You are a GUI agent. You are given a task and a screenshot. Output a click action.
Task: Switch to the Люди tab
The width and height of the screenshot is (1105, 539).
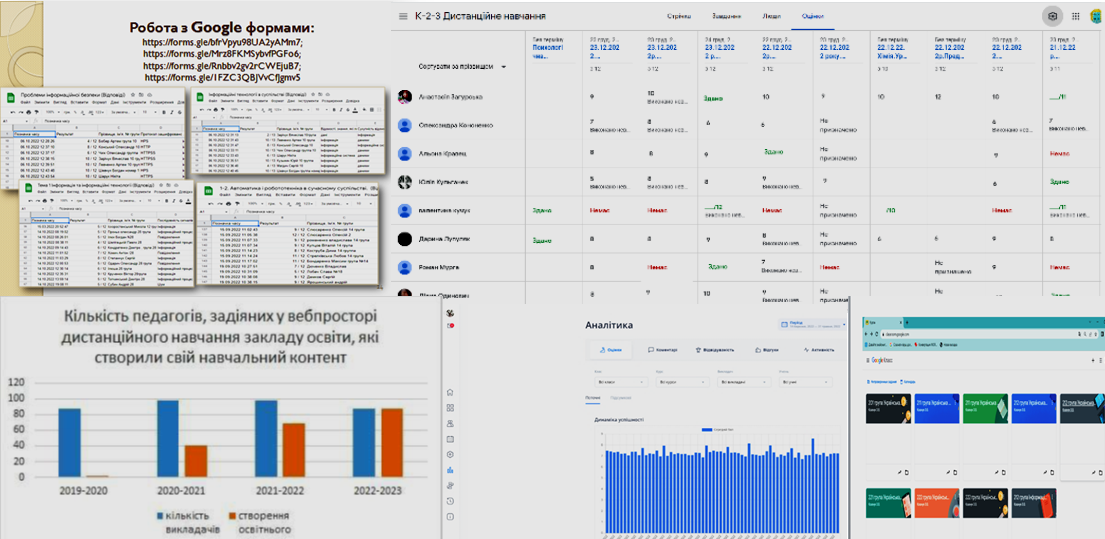coord(771,17)
